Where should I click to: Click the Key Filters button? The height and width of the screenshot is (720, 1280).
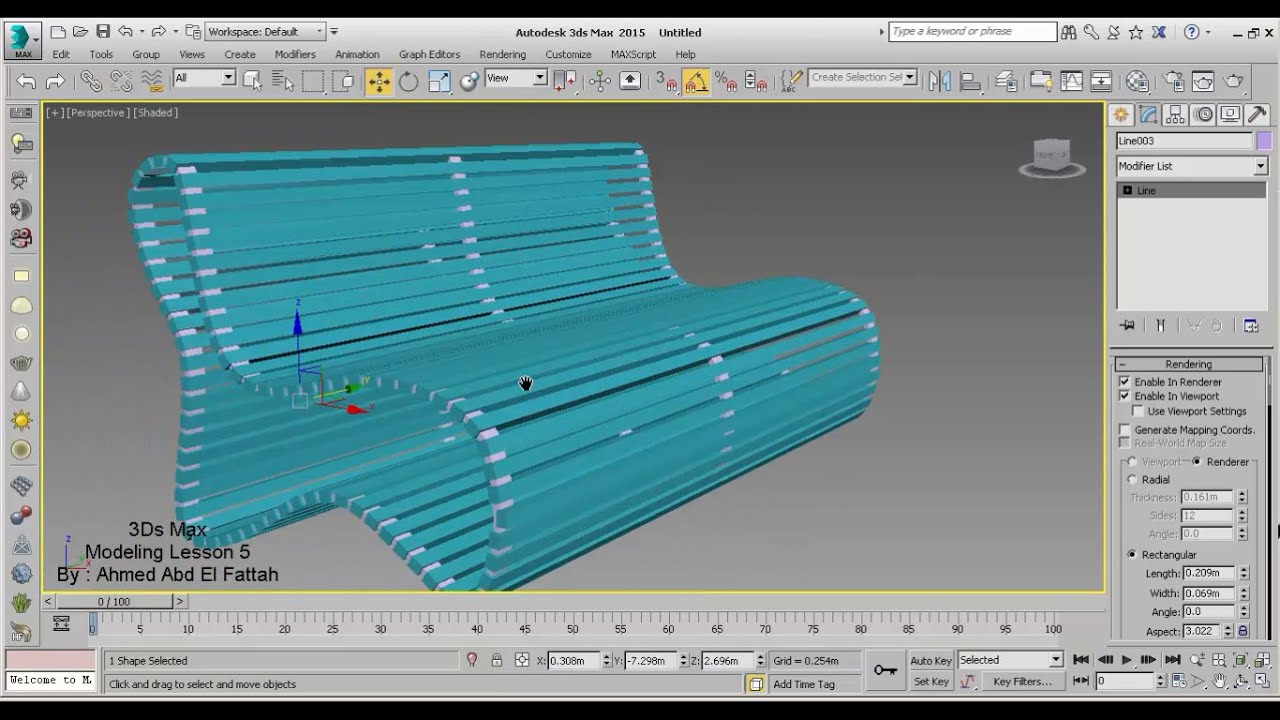point(1022,681)
